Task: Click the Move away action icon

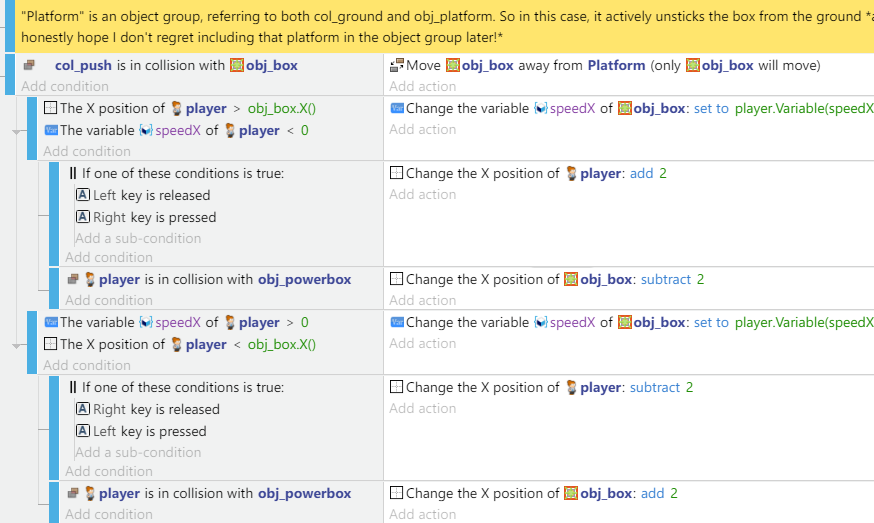Action: 396,65
